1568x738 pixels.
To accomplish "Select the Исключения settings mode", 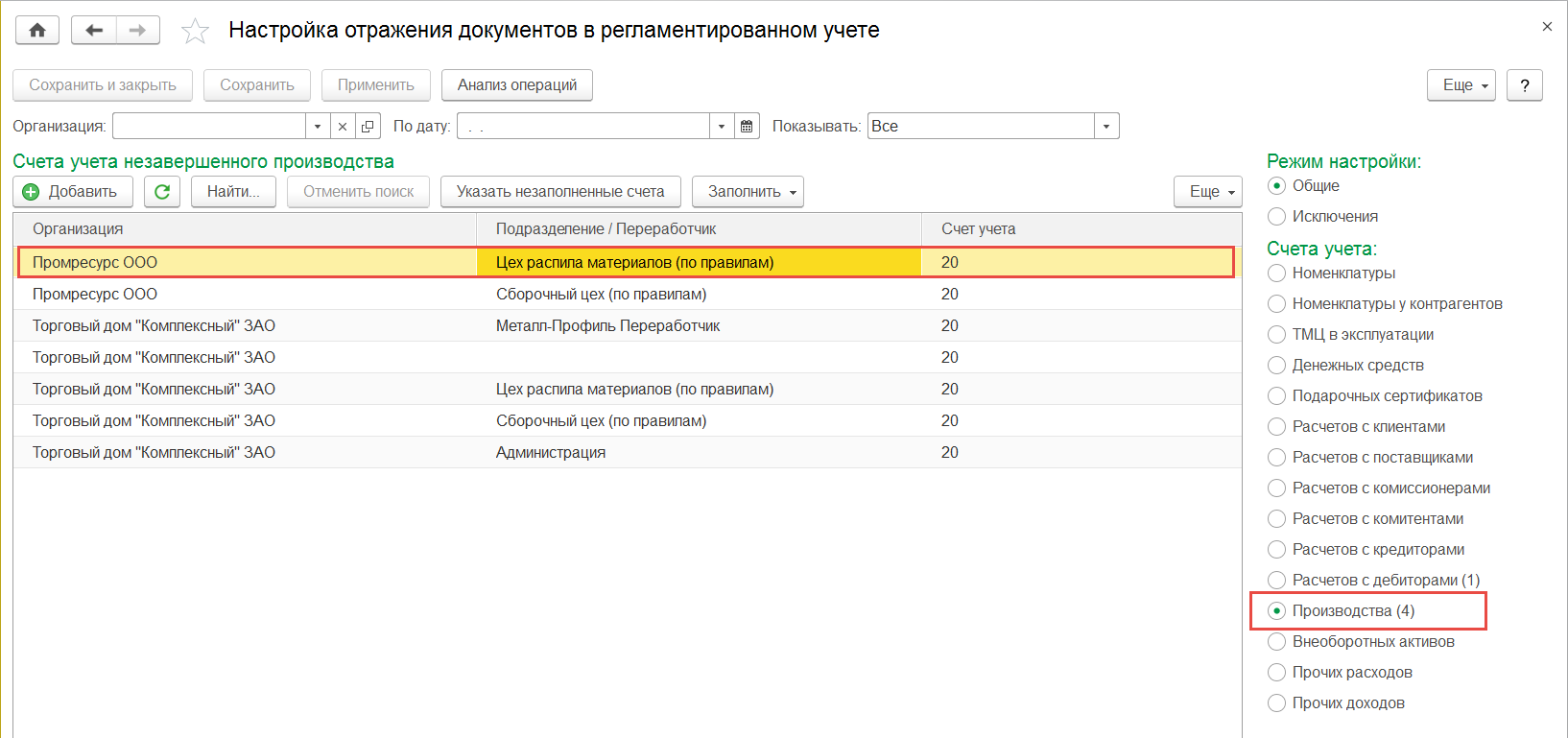I will click(x=1277, y=217).
